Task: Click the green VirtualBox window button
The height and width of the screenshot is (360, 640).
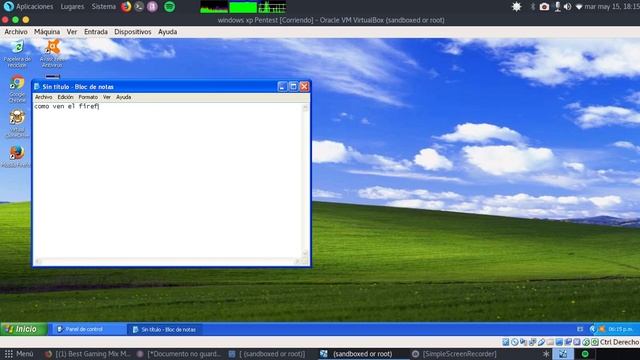Action: click(16, 20)
